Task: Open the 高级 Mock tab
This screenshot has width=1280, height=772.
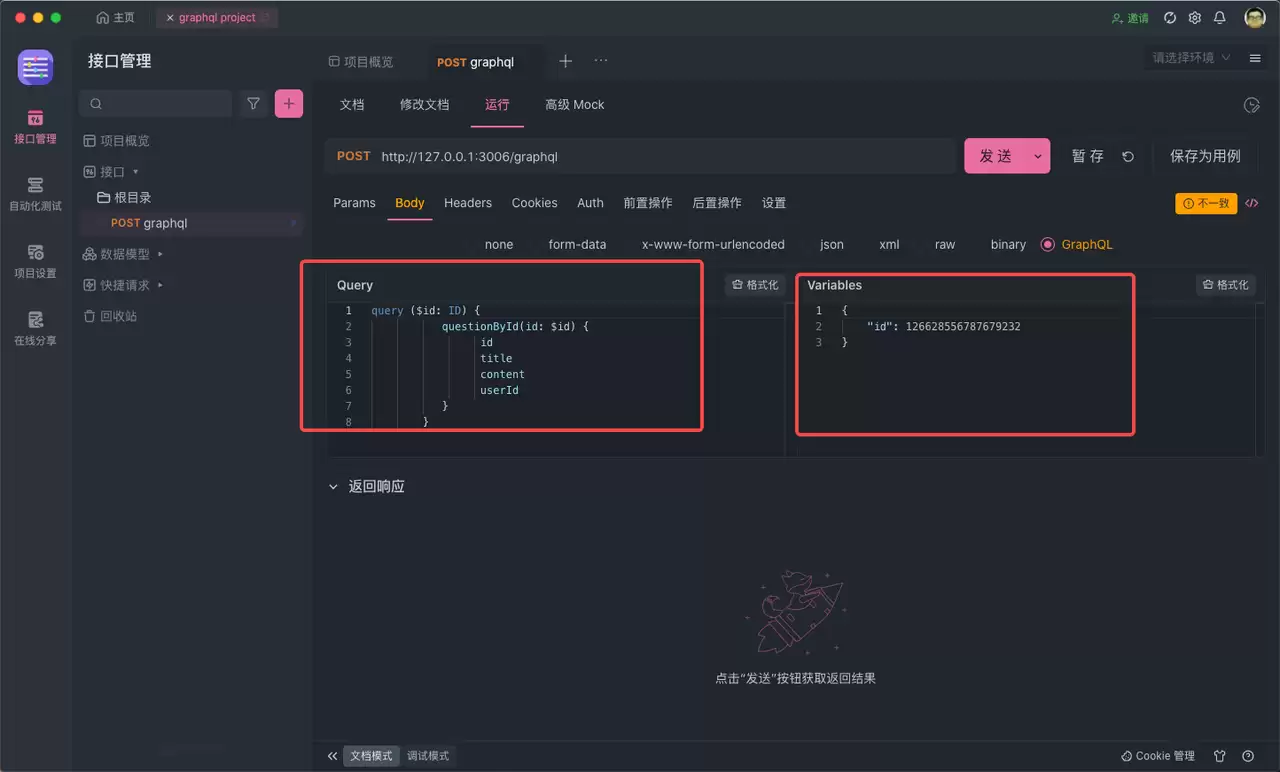Action: 574,105
